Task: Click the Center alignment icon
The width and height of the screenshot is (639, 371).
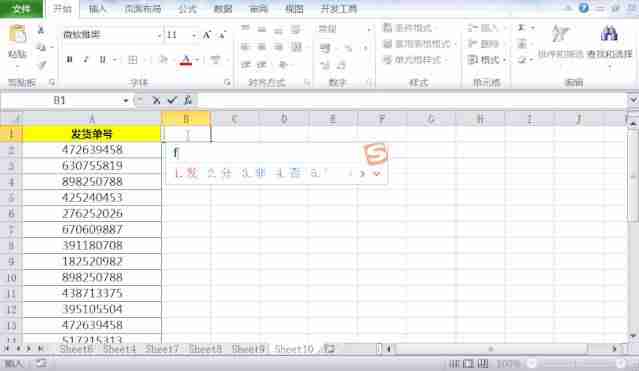Action: point(262,46)
